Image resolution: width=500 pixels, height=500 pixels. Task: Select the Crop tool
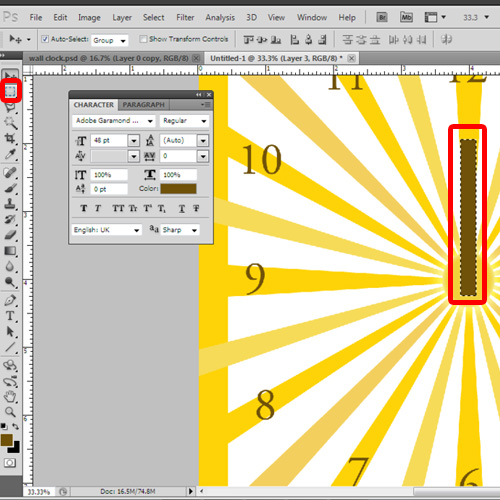click(10, 138)
